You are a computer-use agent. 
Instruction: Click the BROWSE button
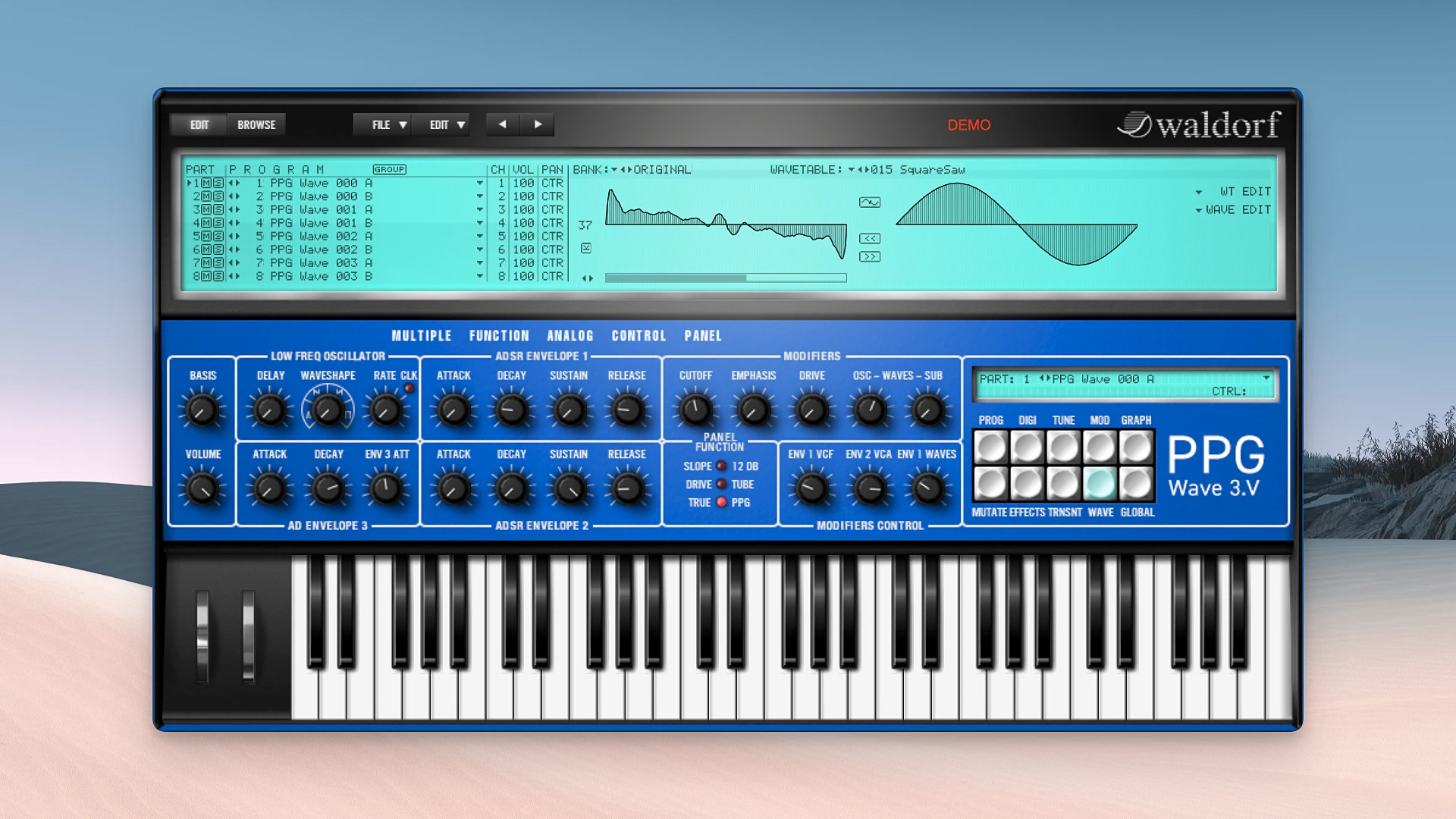click(x=256, y=124)
